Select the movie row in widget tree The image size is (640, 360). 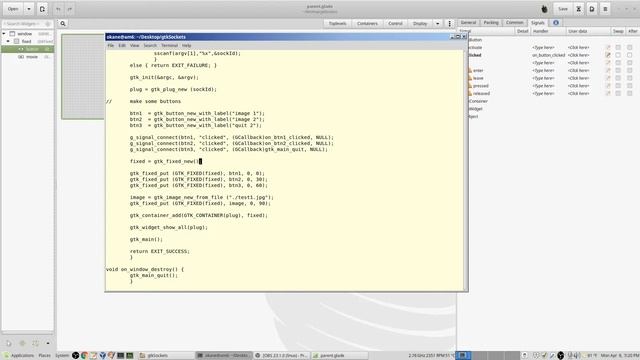pos(27,57)
